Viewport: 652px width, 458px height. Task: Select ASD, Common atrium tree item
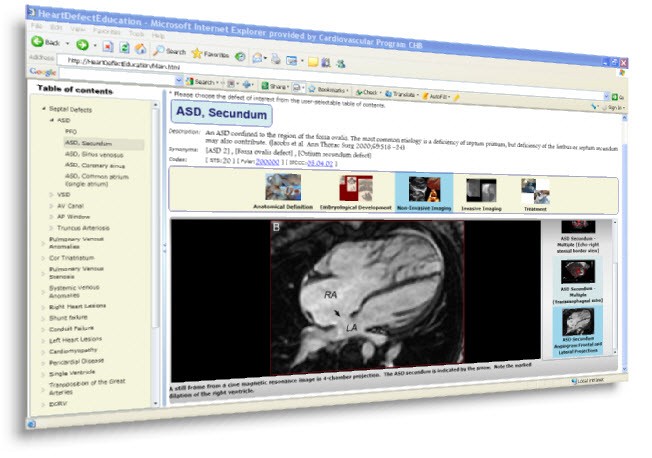pos(96,180)
